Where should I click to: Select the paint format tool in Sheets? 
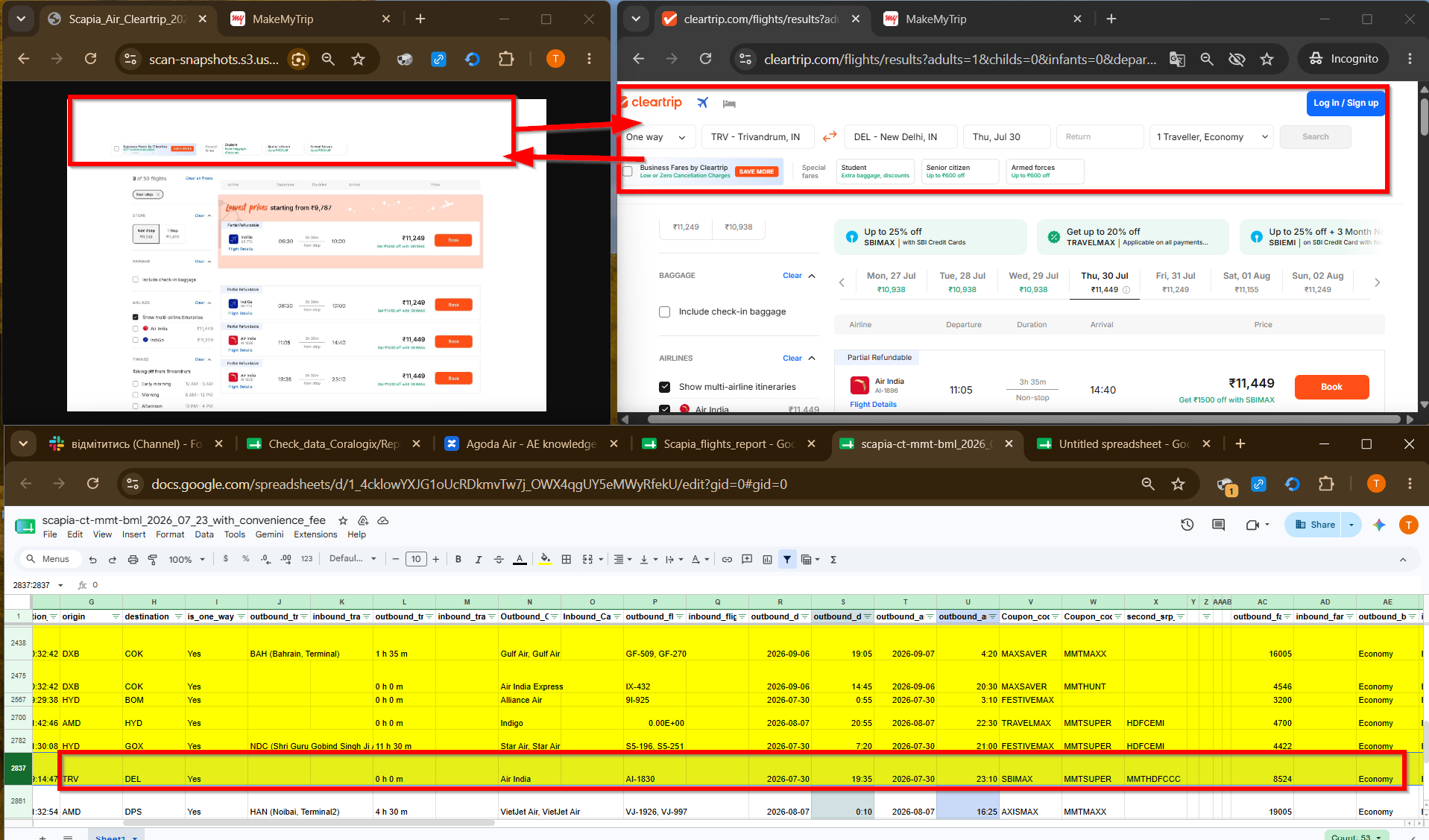[153, 559]
